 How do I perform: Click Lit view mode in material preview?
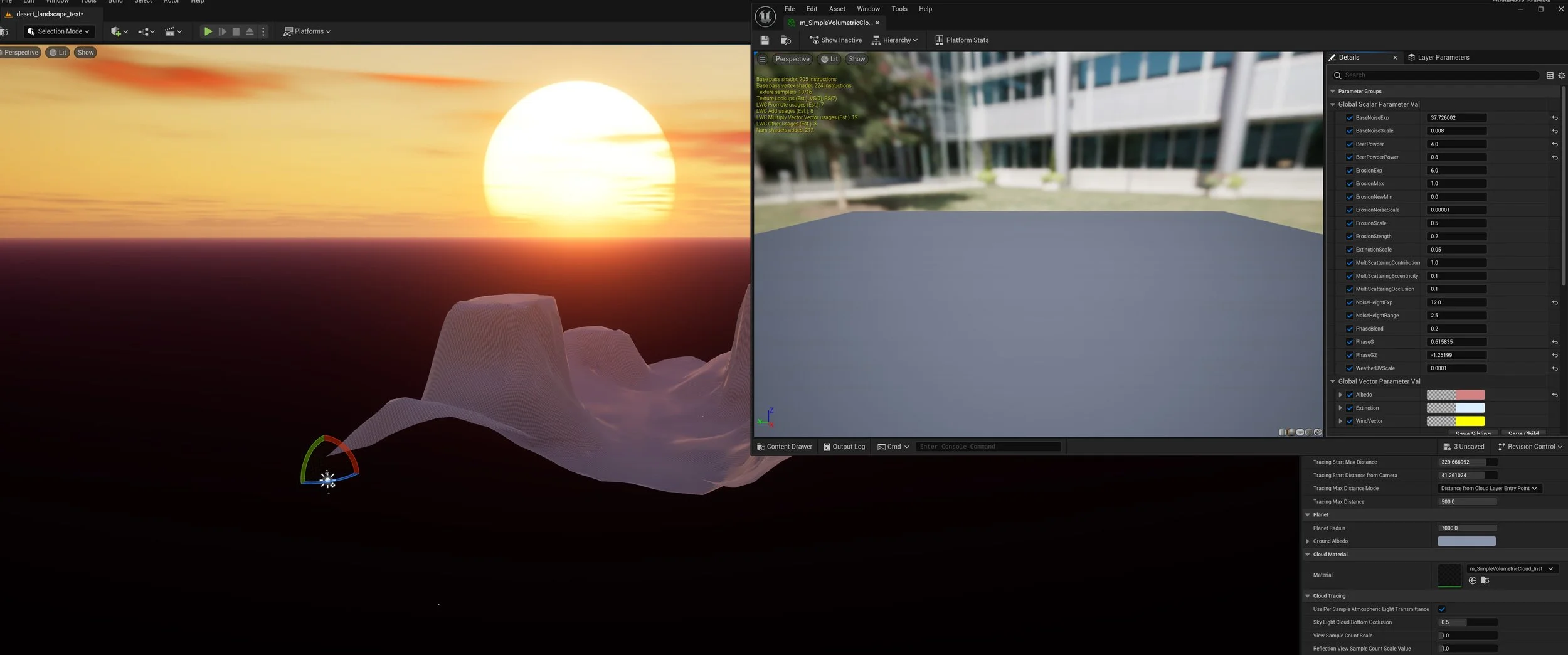(x=830, y=59)
